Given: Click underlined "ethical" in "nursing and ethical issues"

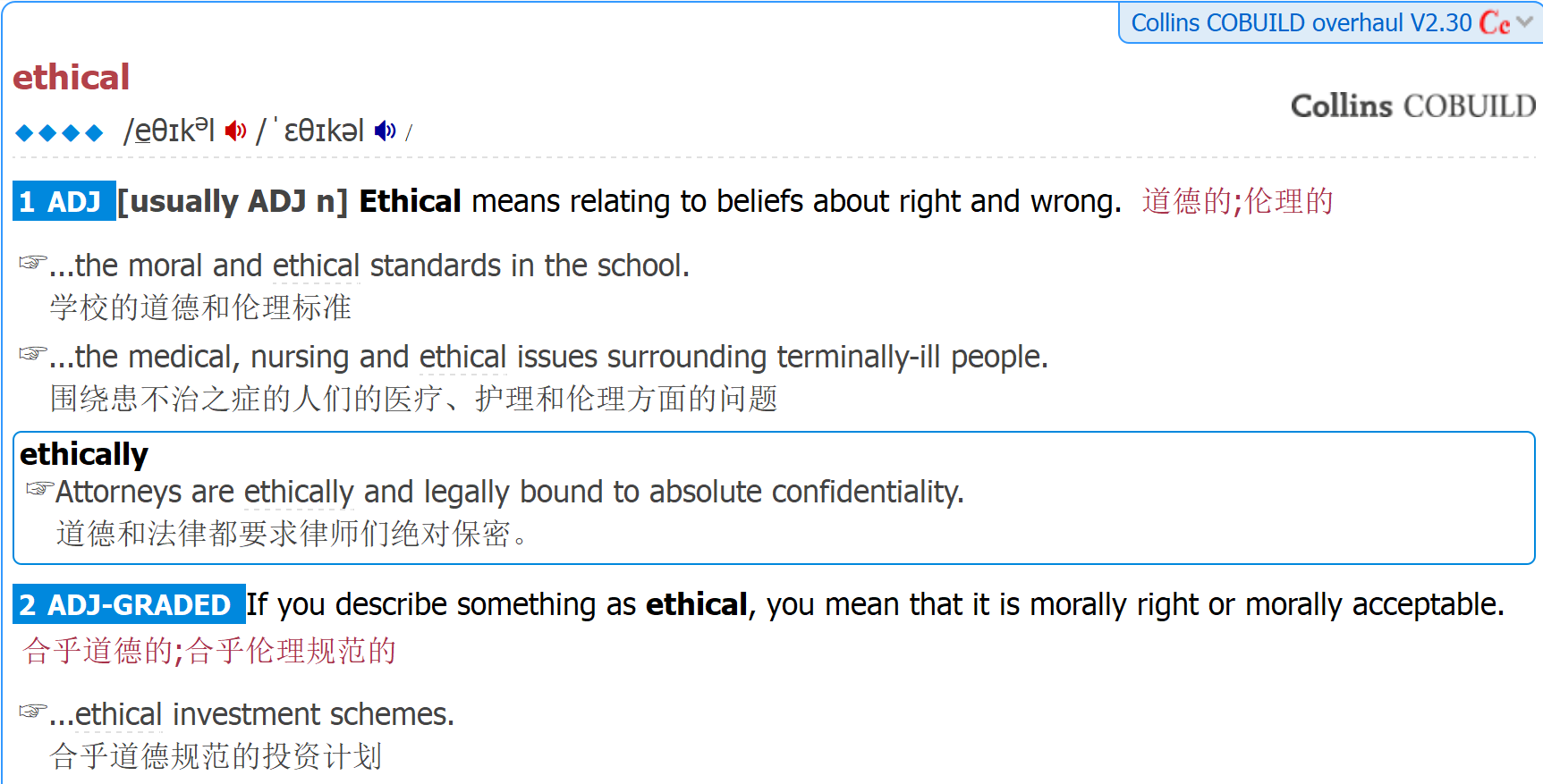Looking at the screenshot, I should click(x=462, y=358).
